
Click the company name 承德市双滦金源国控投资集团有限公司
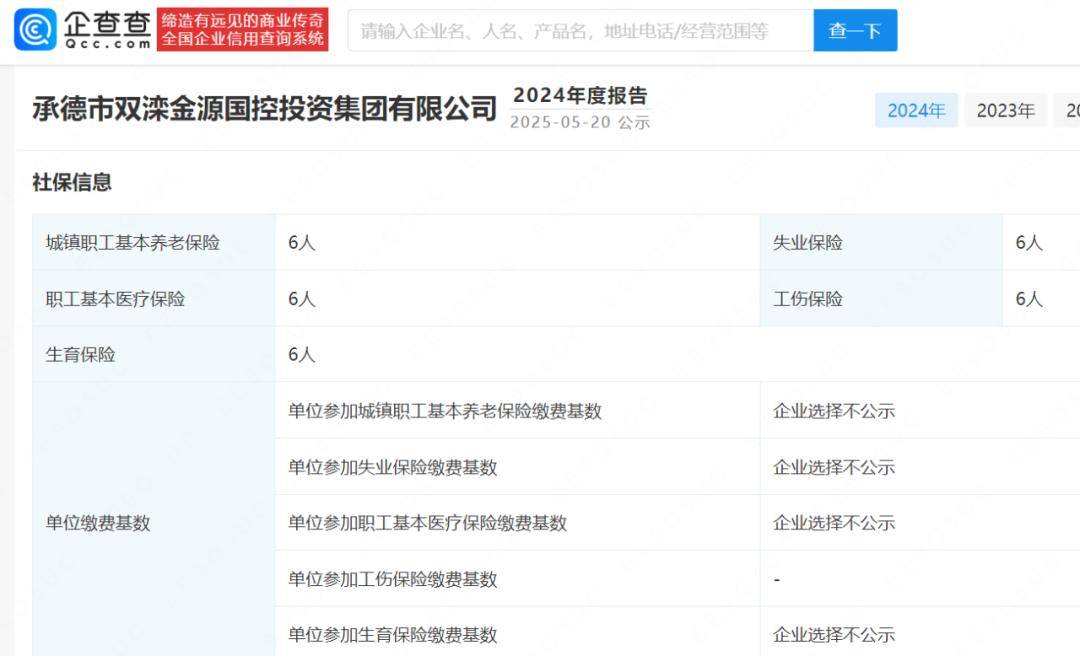tap(265, 108)
